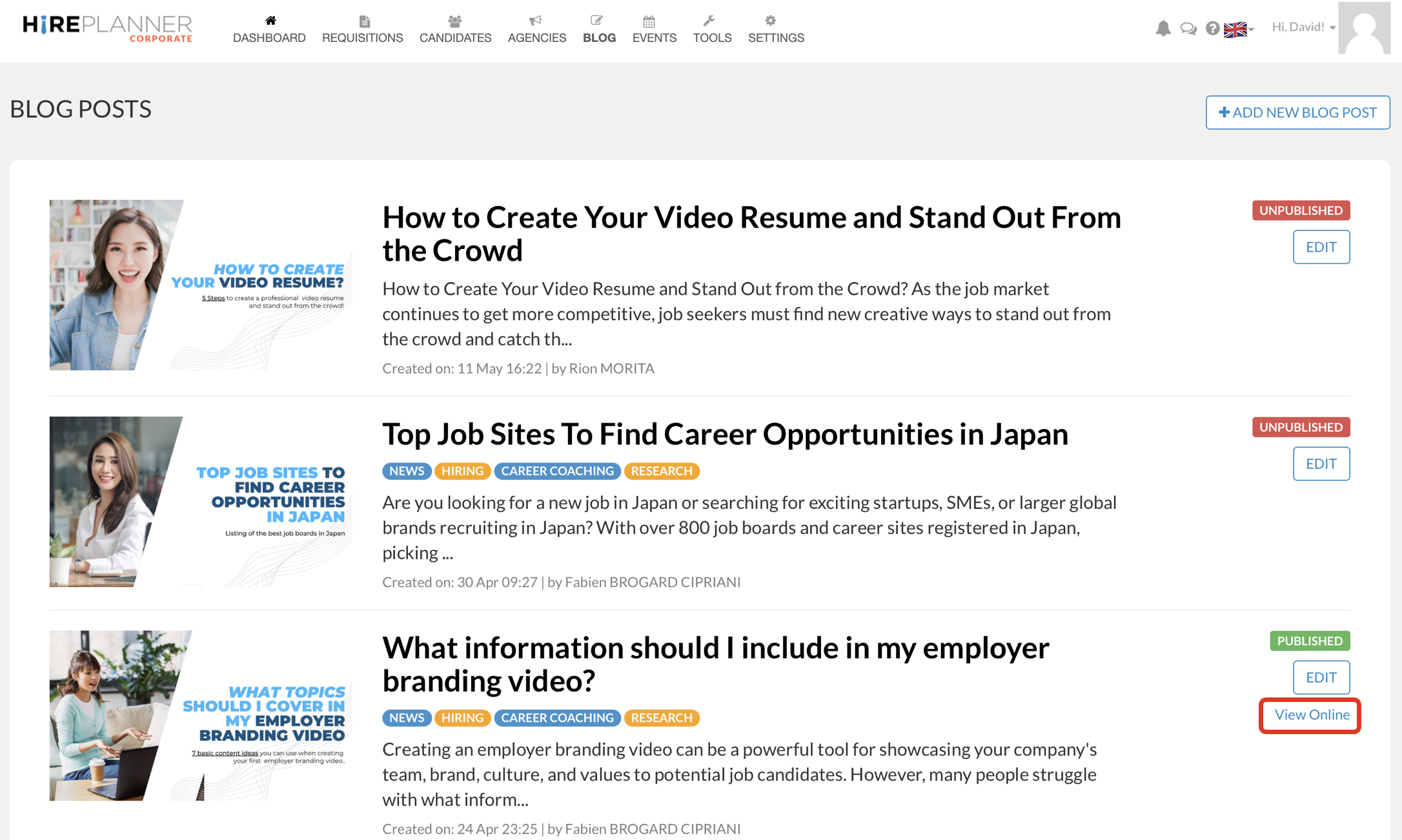This screenshot has width=1402, height=840.
Task: Click the ADD NEW BLOG POST button
Action: pos(1297,112)
